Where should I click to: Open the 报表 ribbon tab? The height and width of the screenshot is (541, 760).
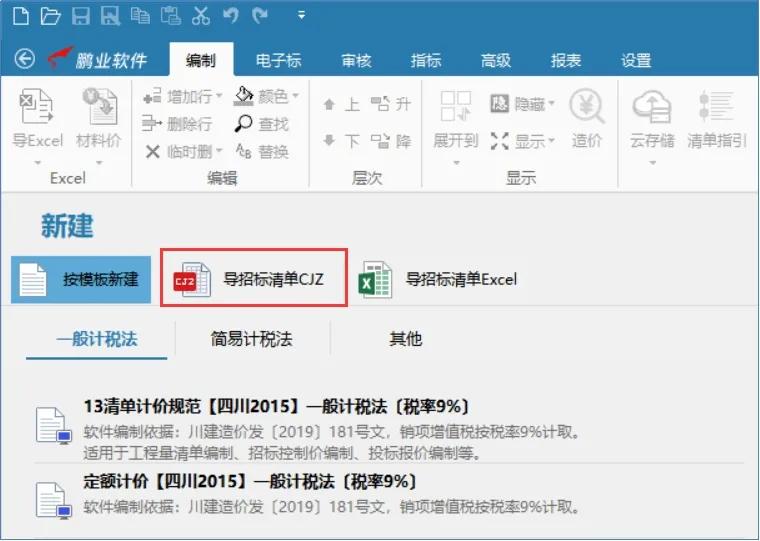566,61
